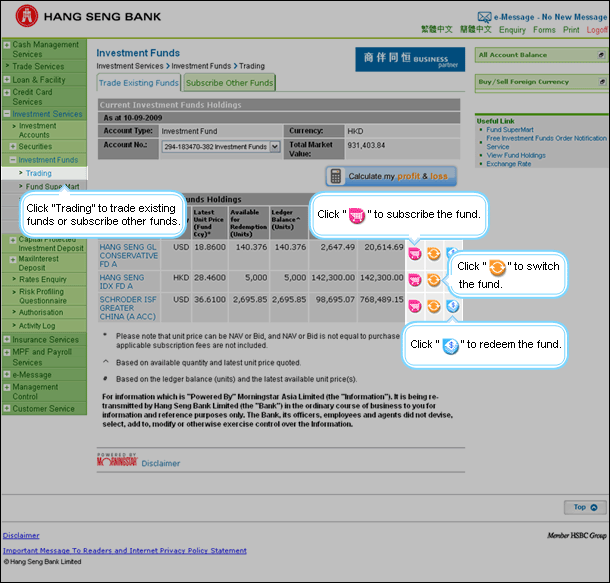The width and height of the screenshot is (610, 583).
Task: Expand Loan & Facility plus icon
Action: click(7, 80)
